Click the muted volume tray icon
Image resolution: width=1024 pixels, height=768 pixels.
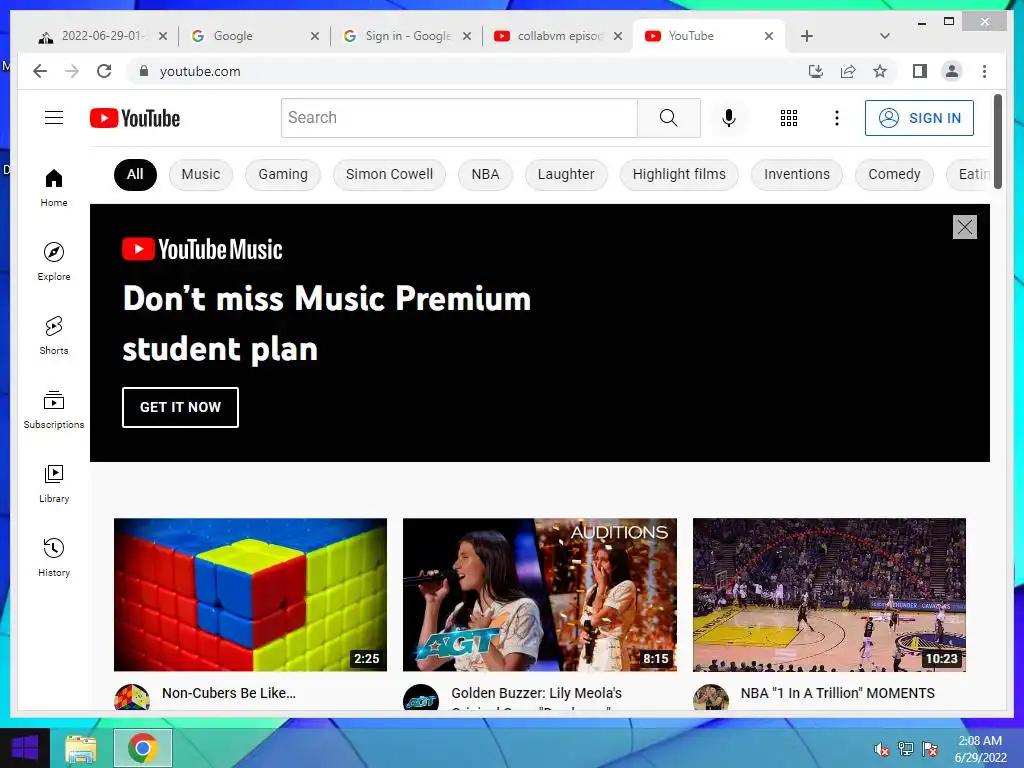882,750
